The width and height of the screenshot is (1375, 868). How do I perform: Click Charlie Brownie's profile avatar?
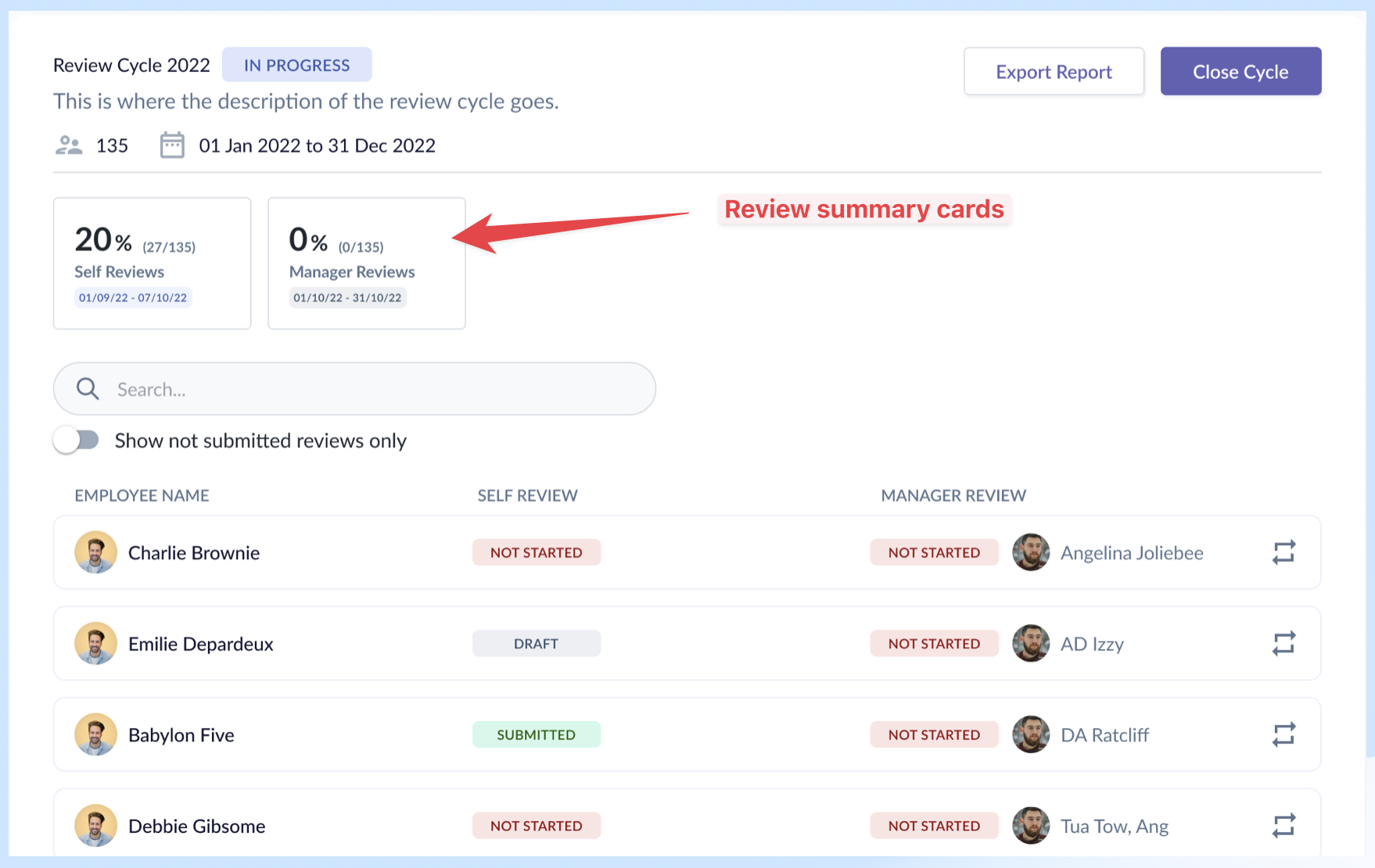[x=95, y=552]
